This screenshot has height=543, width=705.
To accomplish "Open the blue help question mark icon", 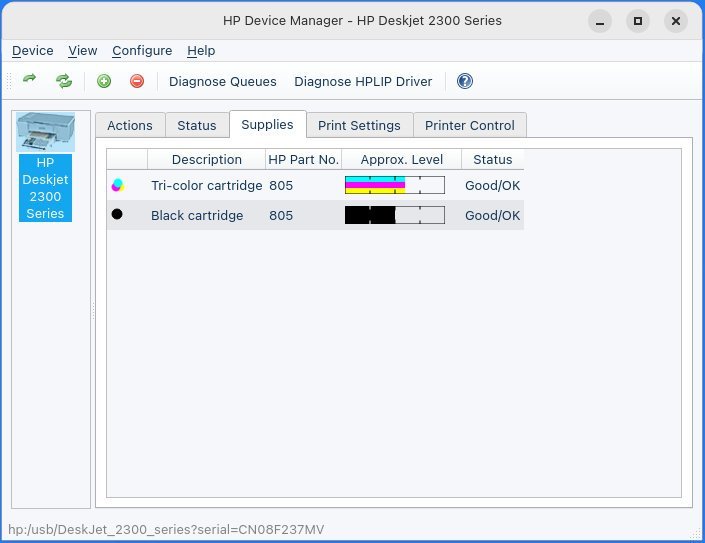I will click(464, 81).
